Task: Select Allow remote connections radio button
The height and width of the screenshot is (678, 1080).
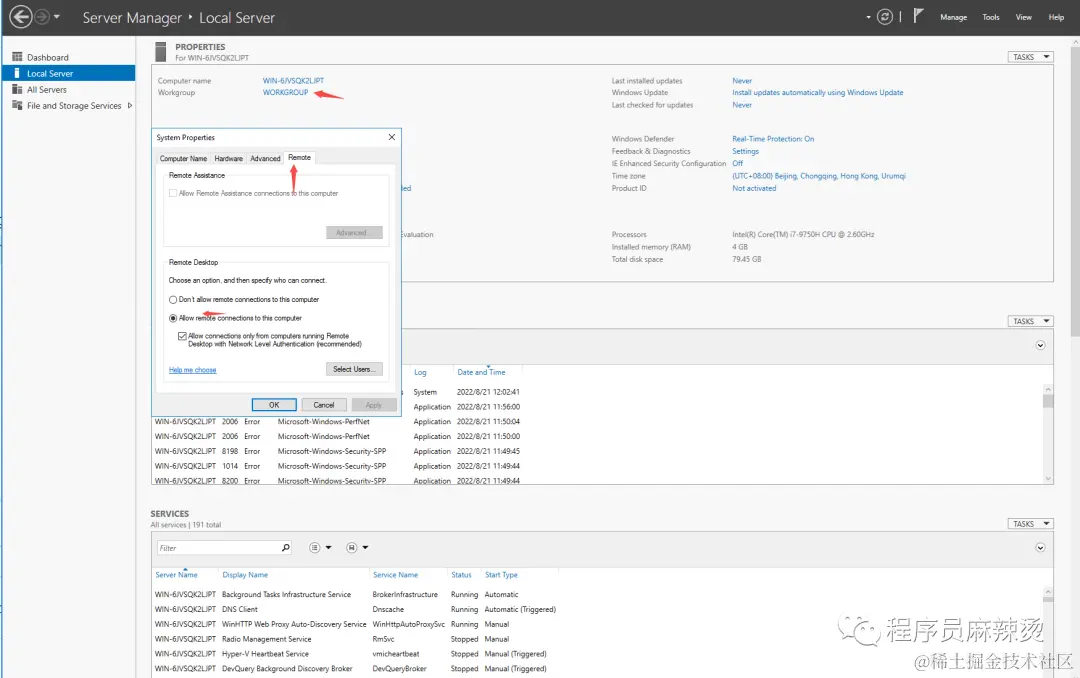Action: [x=173, y=318]
